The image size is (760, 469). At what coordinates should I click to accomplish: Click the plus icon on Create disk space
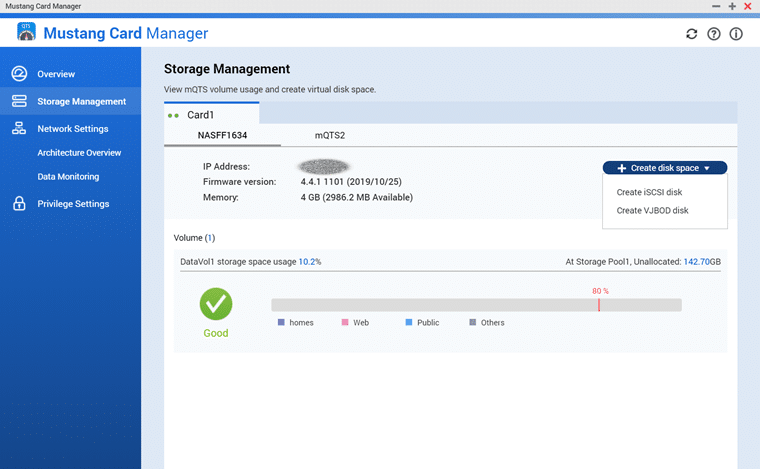621,168
